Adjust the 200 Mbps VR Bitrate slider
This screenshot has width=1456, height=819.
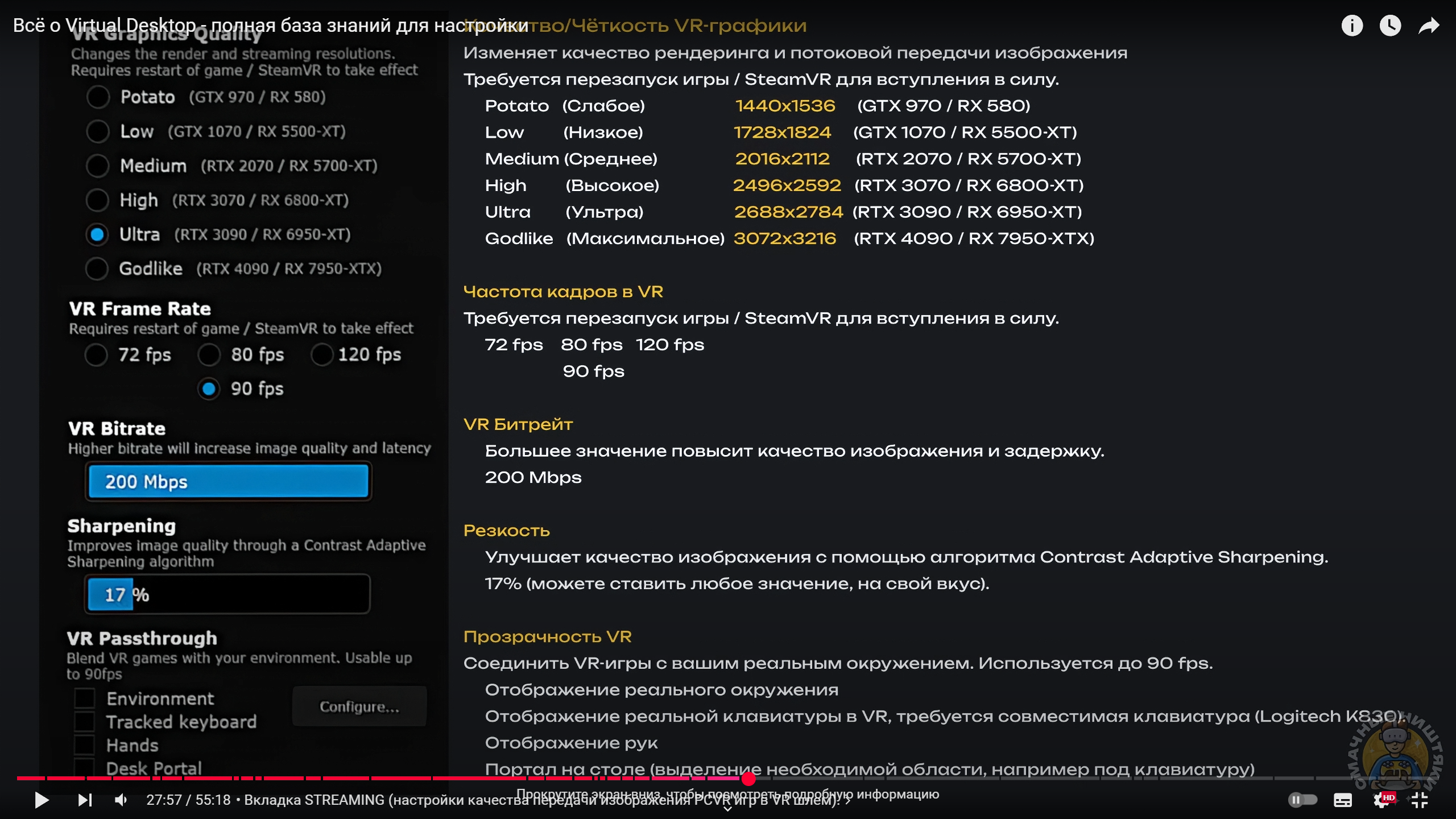228,482
